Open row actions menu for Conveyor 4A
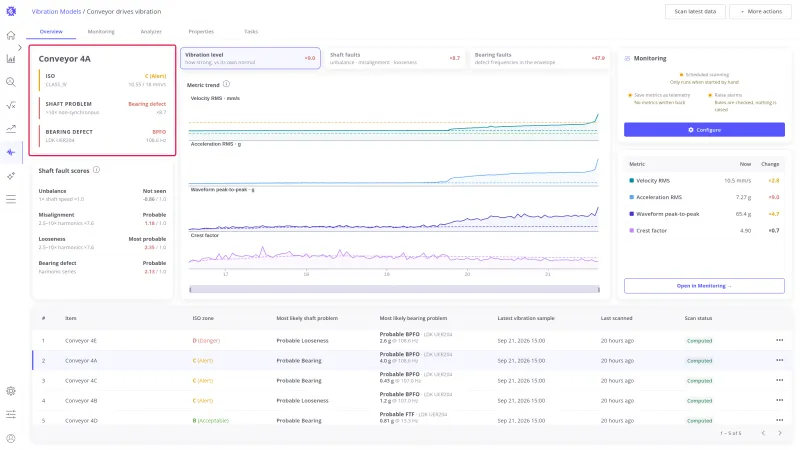800x450 pixels. click(x=780, y=360)
